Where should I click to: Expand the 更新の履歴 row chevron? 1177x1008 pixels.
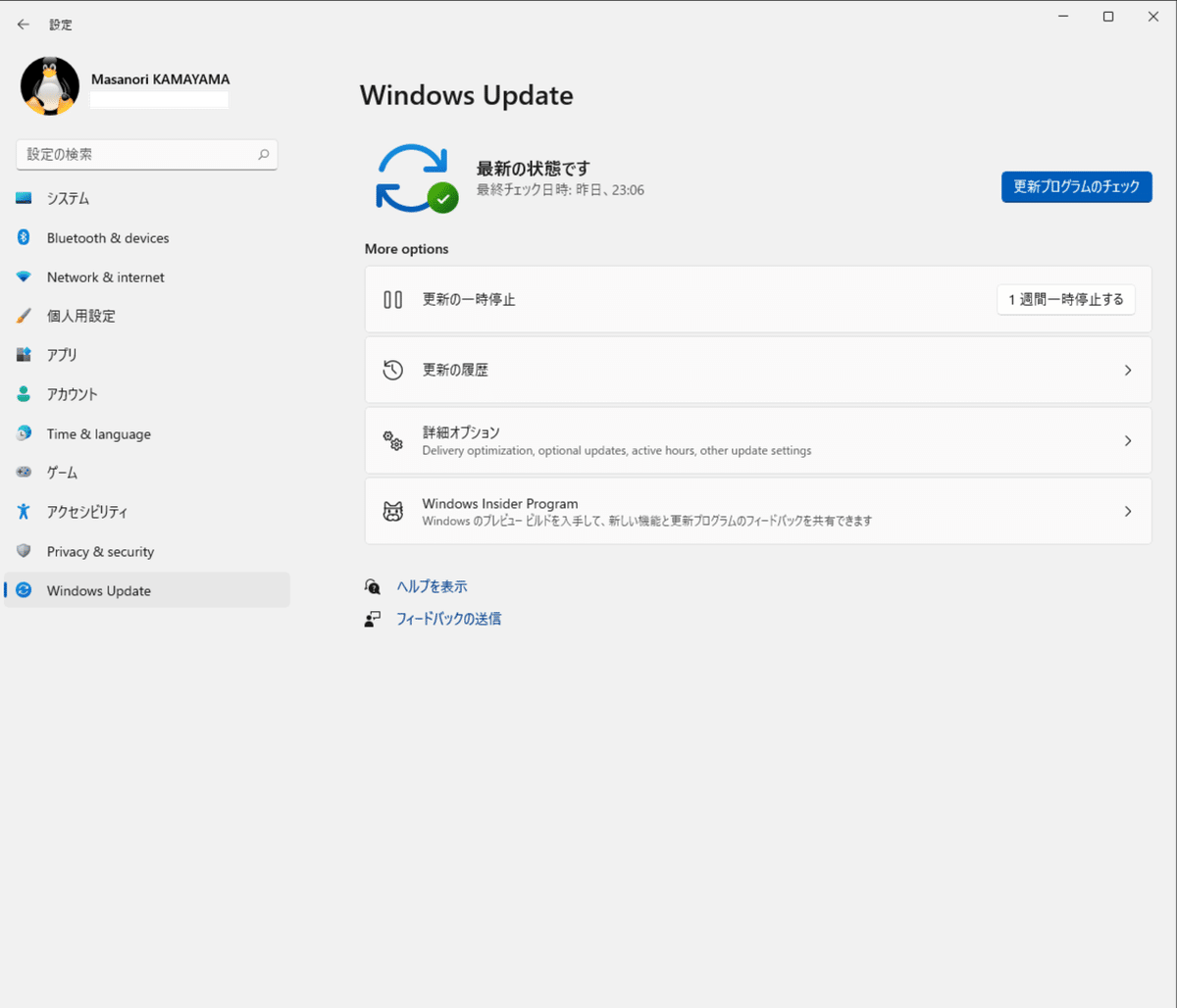(x=1128, y=370)
